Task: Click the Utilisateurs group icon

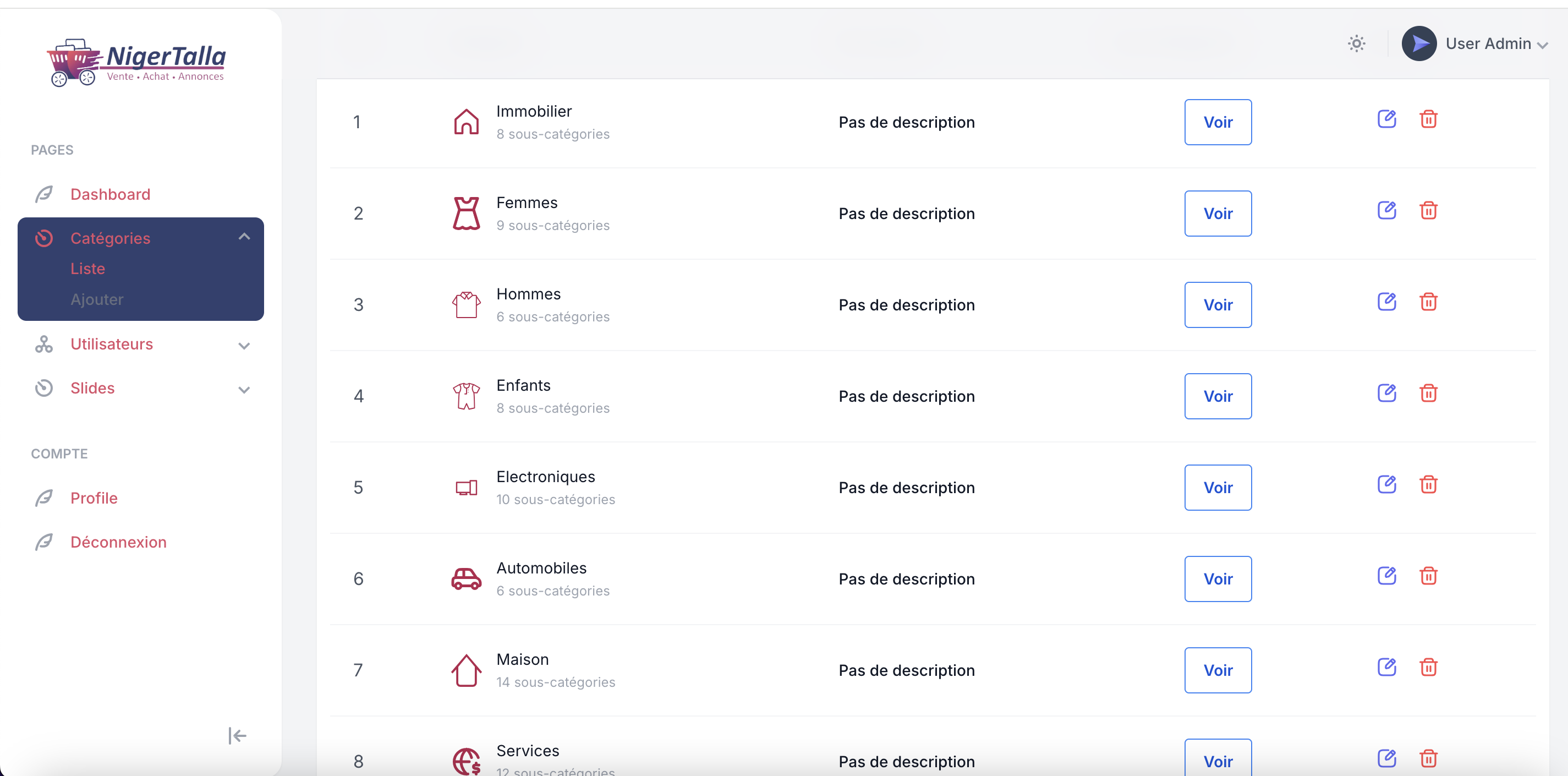Action: pyautogui.click(x=44, y=344)
